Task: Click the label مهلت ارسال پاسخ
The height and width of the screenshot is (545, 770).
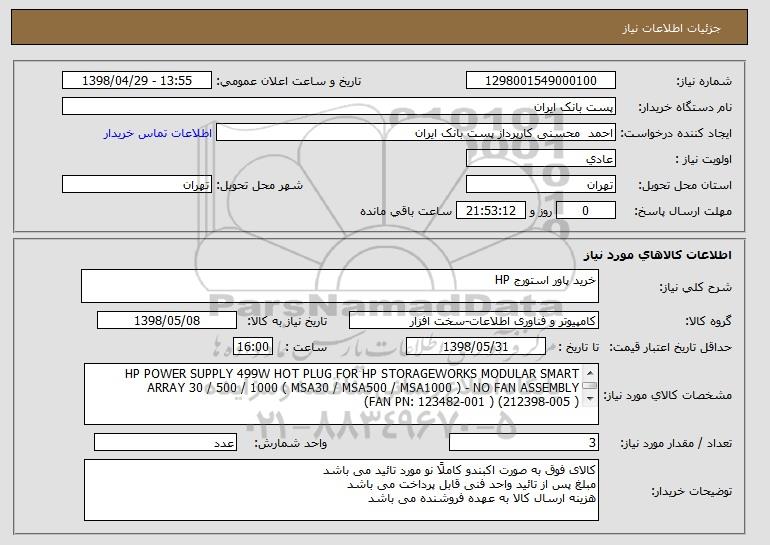Action: coord(683,212)
